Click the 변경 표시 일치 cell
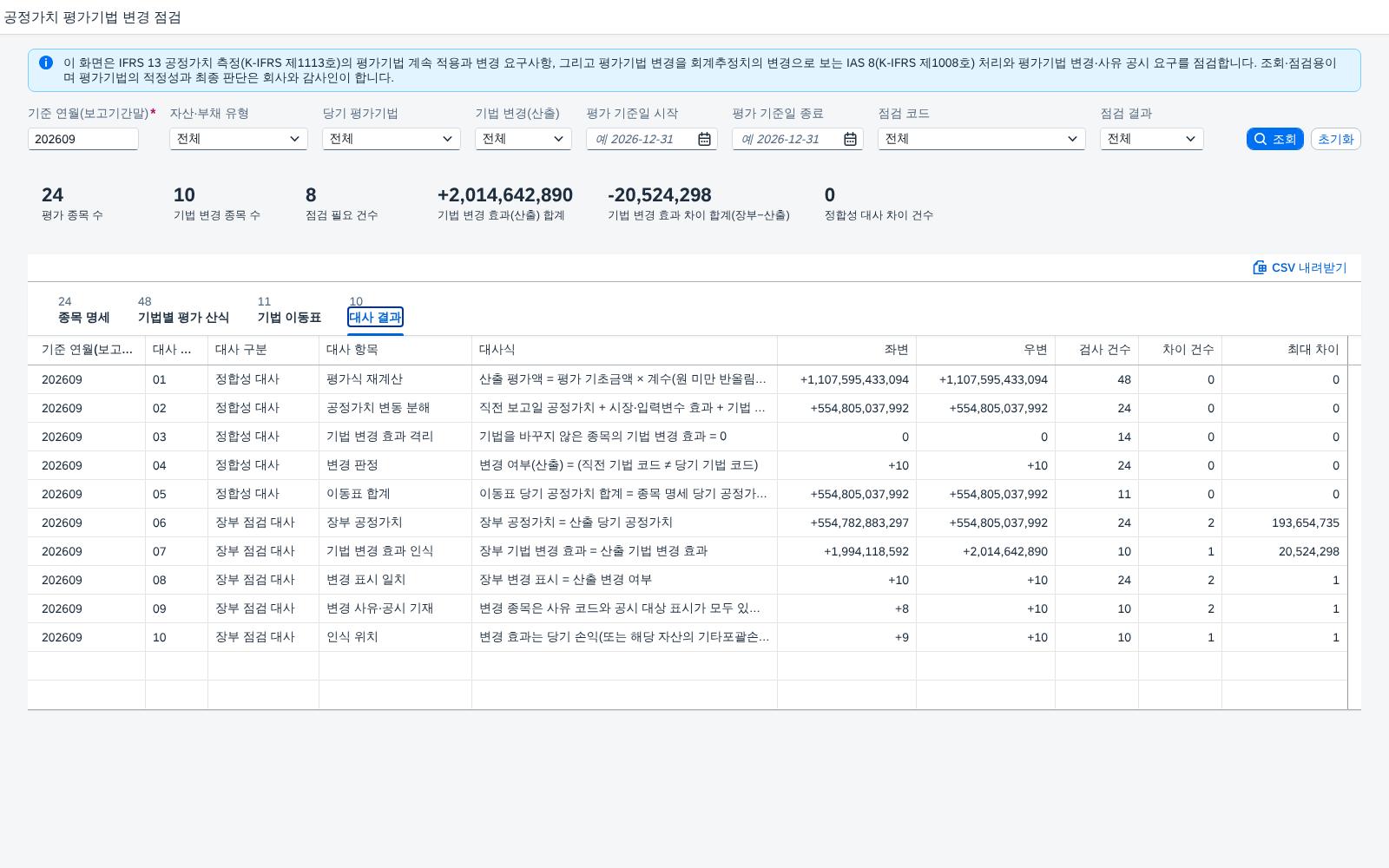Image resolution: width=1389 pixels, height=868 pixels. coord(395,580)
